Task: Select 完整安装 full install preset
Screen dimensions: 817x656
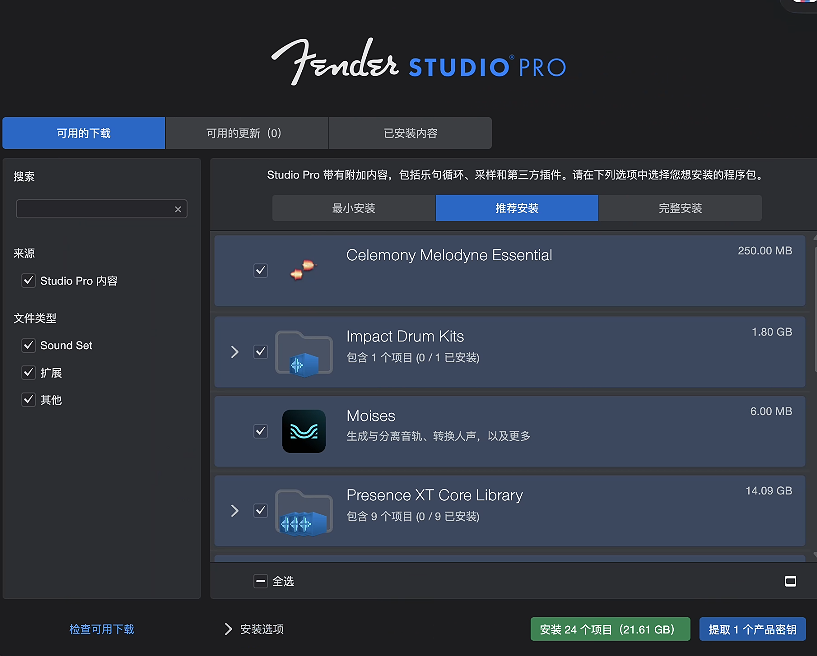Action: [680, 208]
